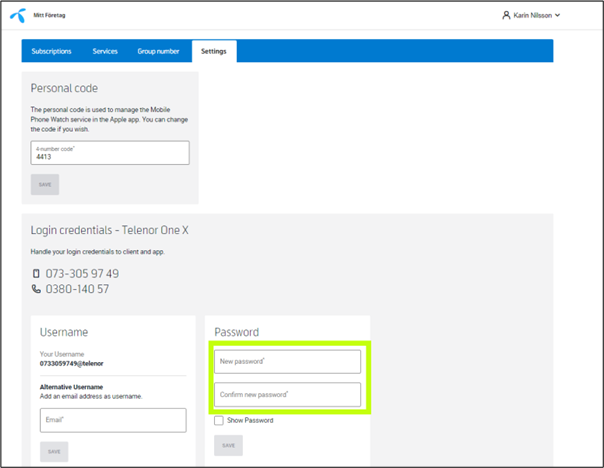Toggle the Show Password checkbox

pyautogui.click(x=219, y=420)
